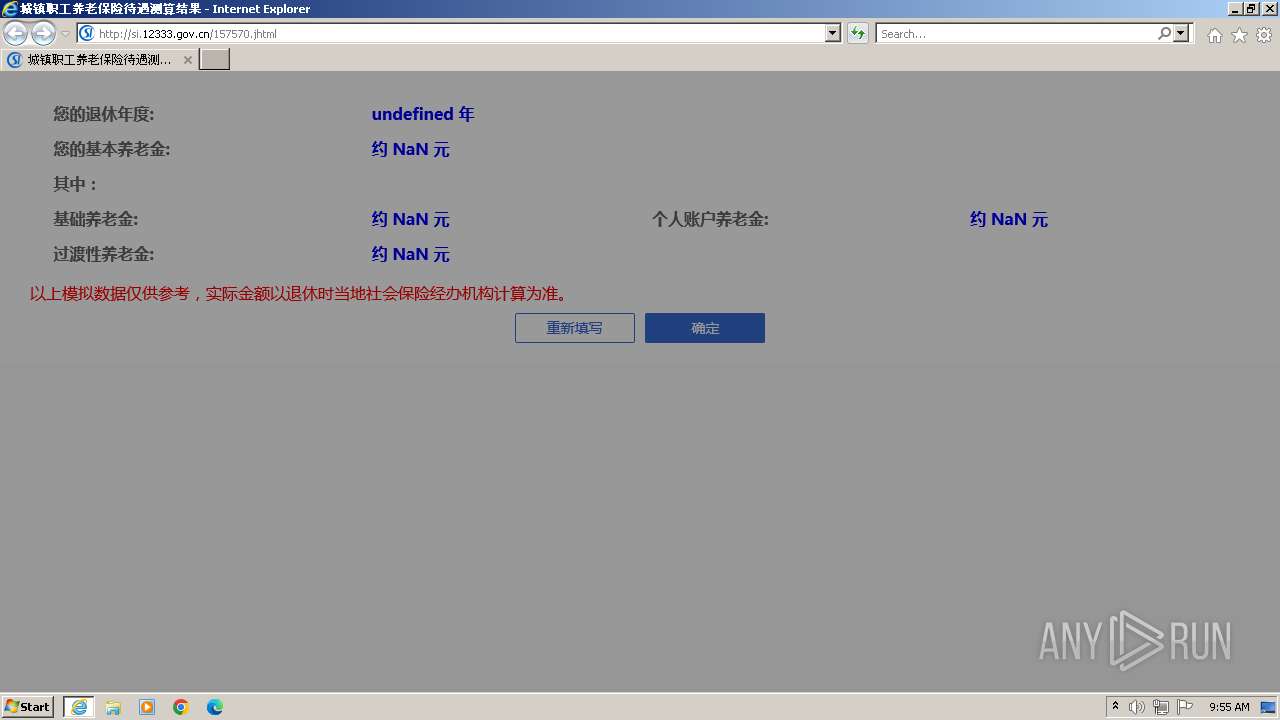Click the Home icon
This screenshot has height=720, width=1280.
click(1214, 35)
